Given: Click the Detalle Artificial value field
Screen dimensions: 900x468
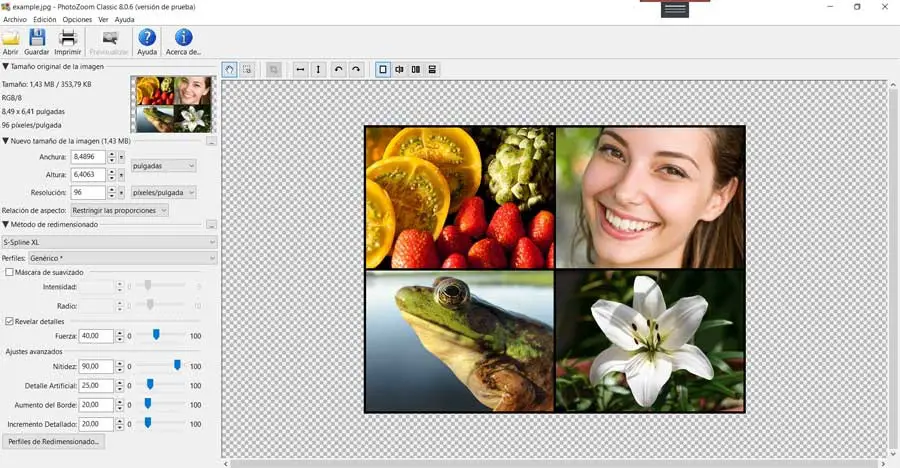Looking at the screenshot, I should point(96,386).
